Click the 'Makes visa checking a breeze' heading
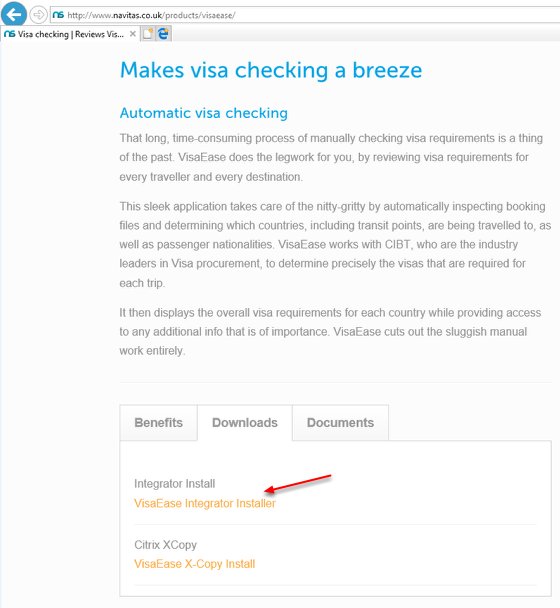560x608 pixels. 271,70
